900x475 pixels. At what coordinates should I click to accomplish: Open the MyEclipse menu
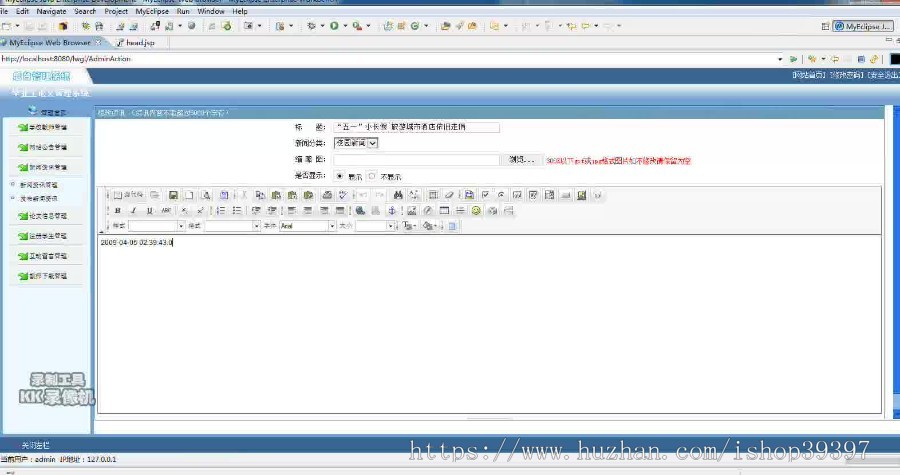pos(152,11)
